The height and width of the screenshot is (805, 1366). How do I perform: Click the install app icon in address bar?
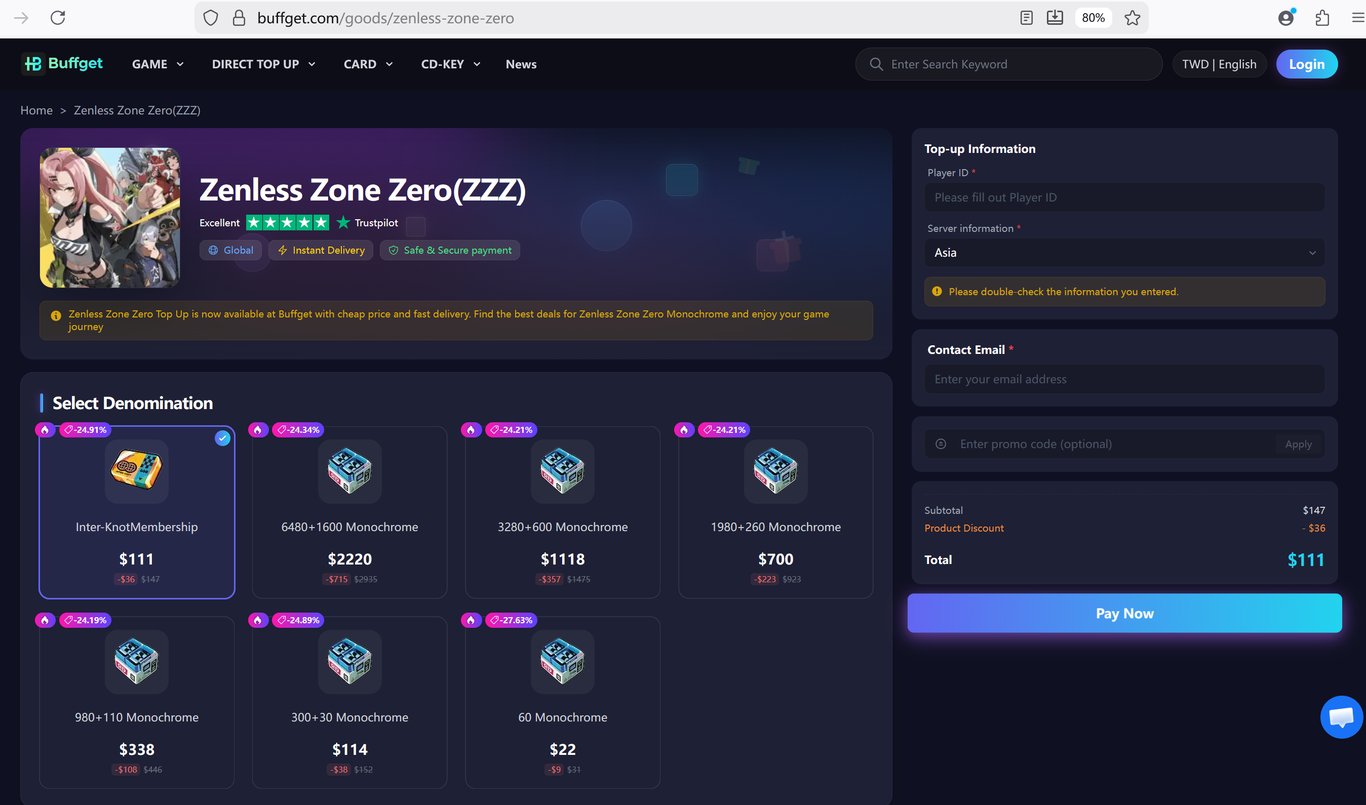[x=1055, y=18]
